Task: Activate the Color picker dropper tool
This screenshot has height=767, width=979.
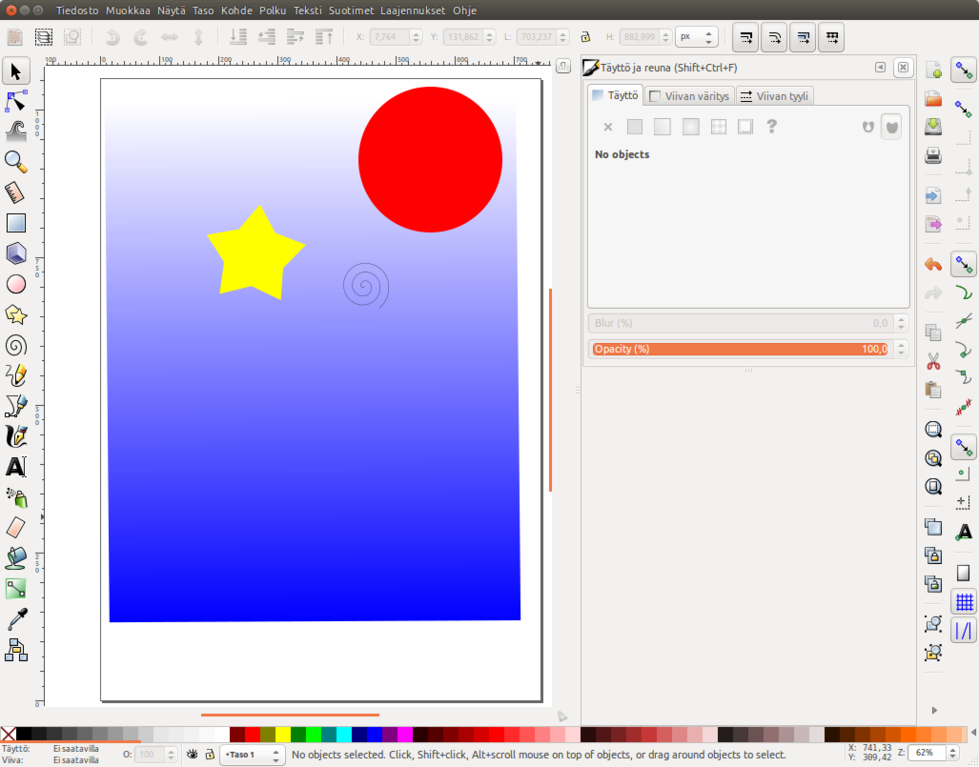Action: [16, 621]
